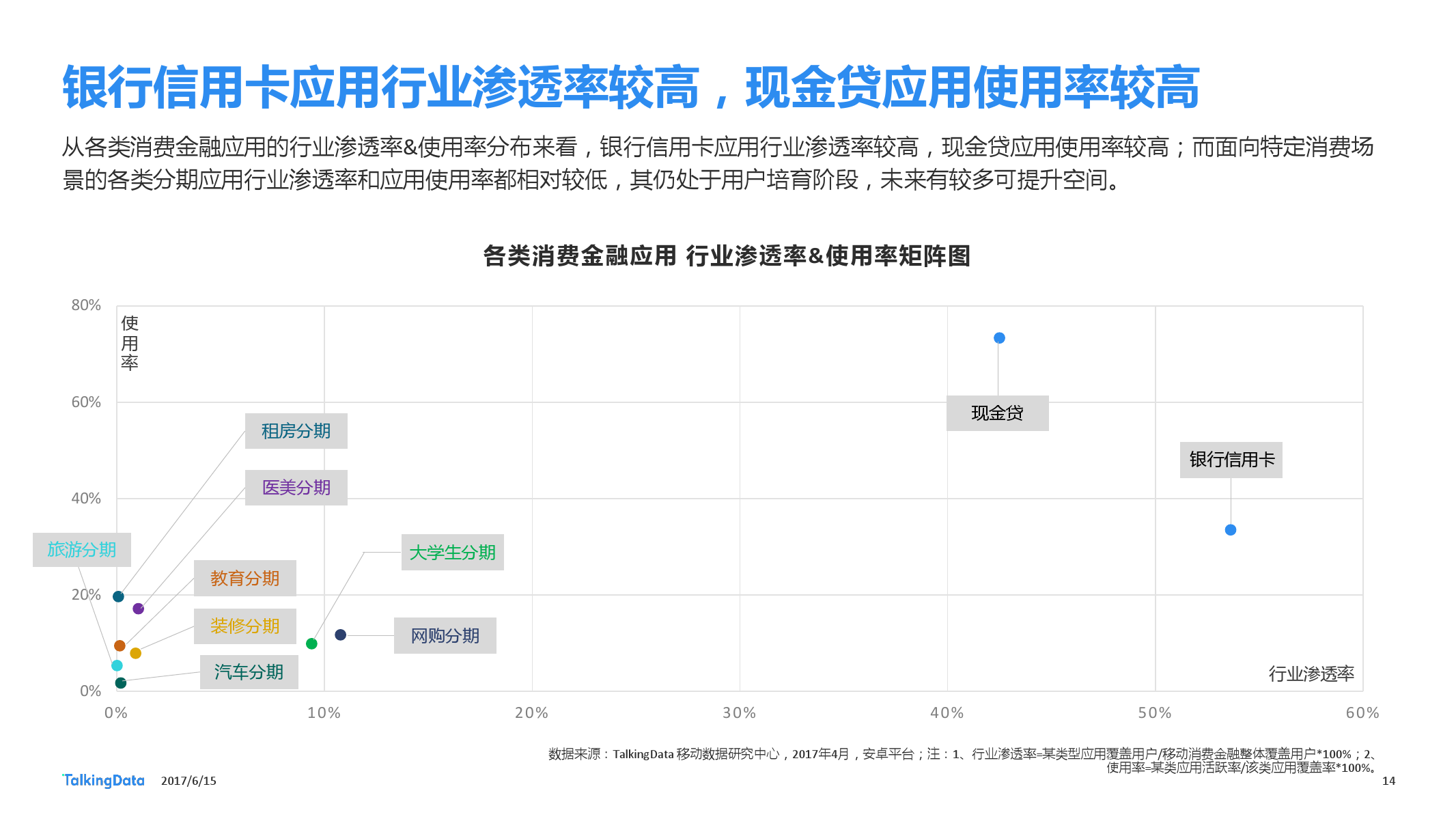
Task: Click the 旅游分期 label
Action: click(x=82, y=550)
